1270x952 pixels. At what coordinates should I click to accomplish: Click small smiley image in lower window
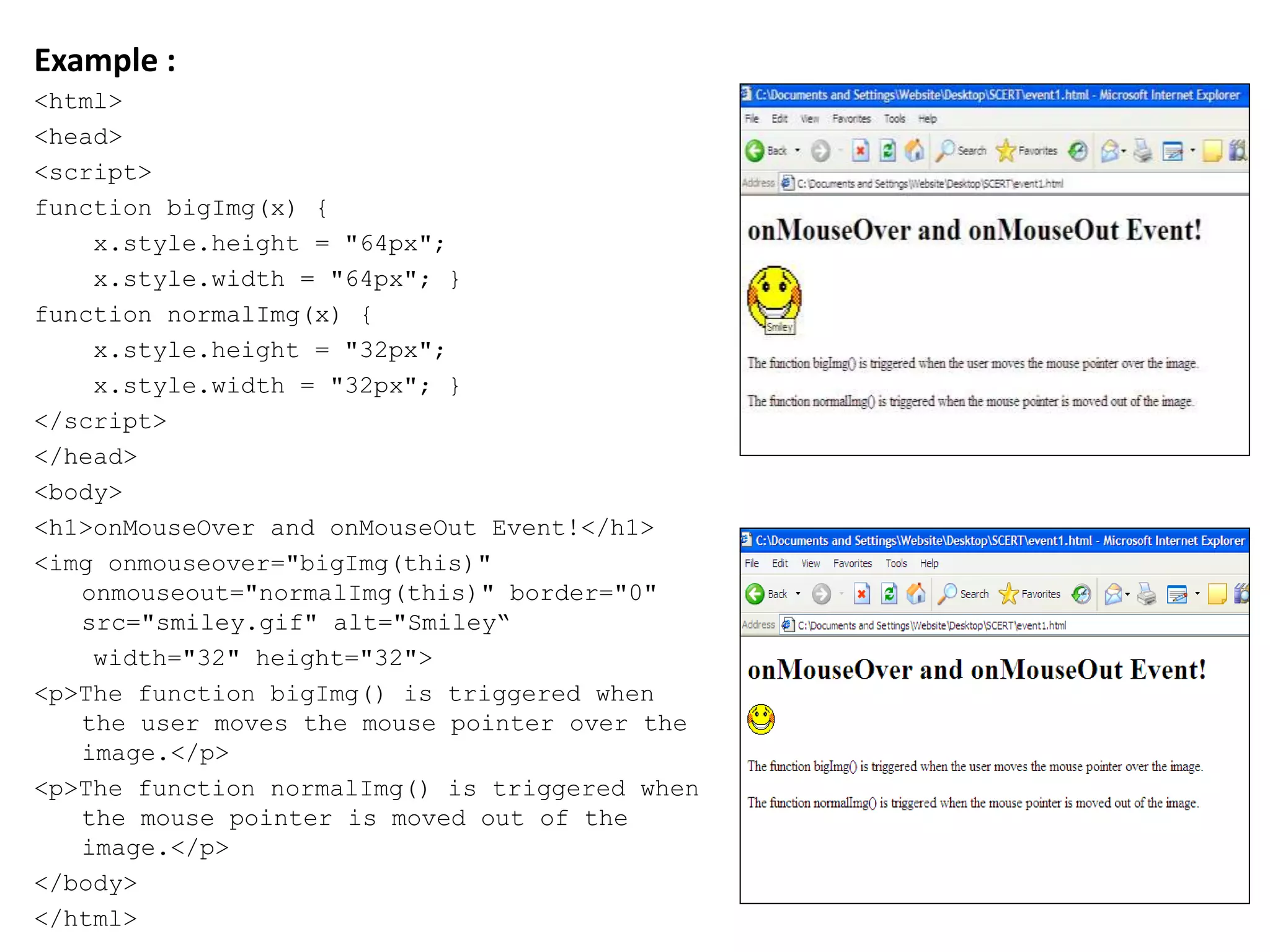761,720
